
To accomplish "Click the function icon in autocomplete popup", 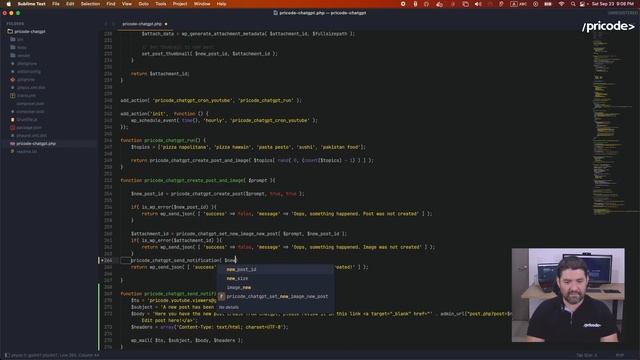I will 222,296.
